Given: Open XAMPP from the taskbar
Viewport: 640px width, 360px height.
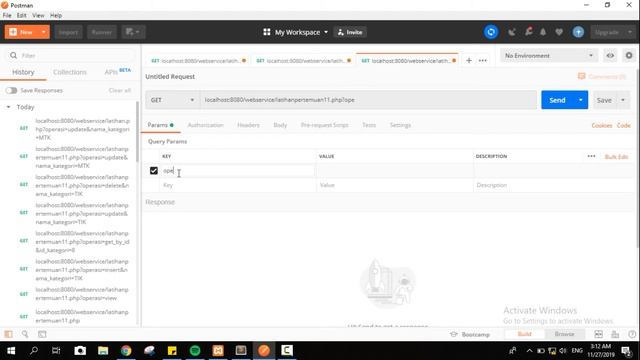Looking at the screenshot, I should tap(218, 351).
